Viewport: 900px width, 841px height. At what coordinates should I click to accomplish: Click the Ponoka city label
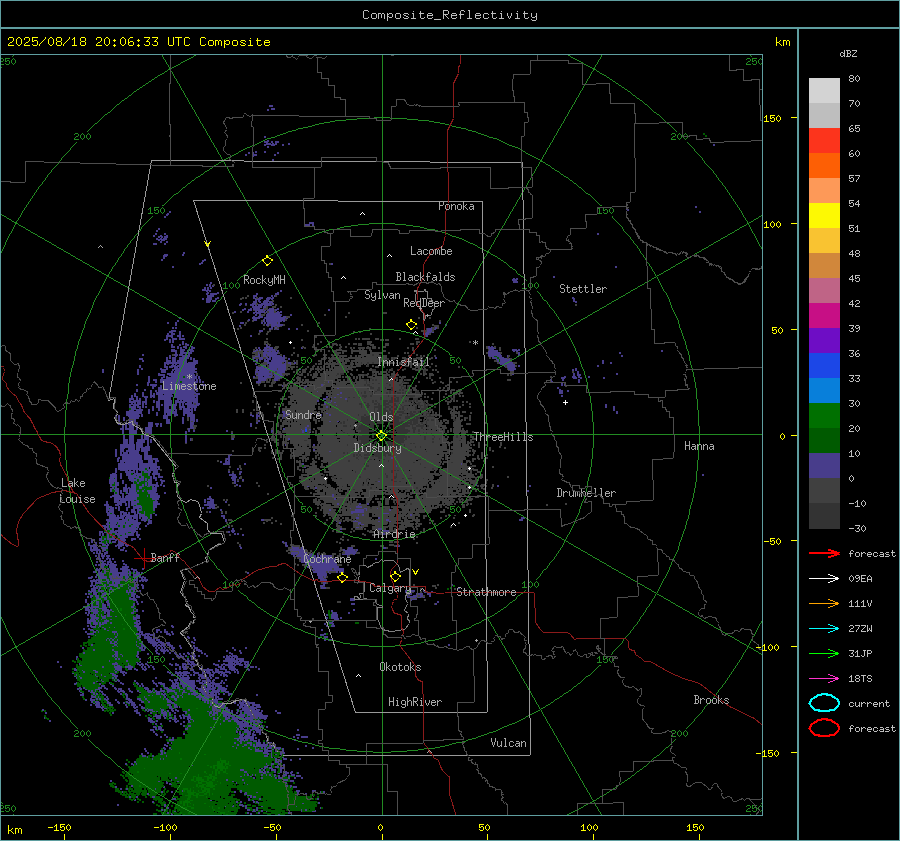click(x=456, y=206)
